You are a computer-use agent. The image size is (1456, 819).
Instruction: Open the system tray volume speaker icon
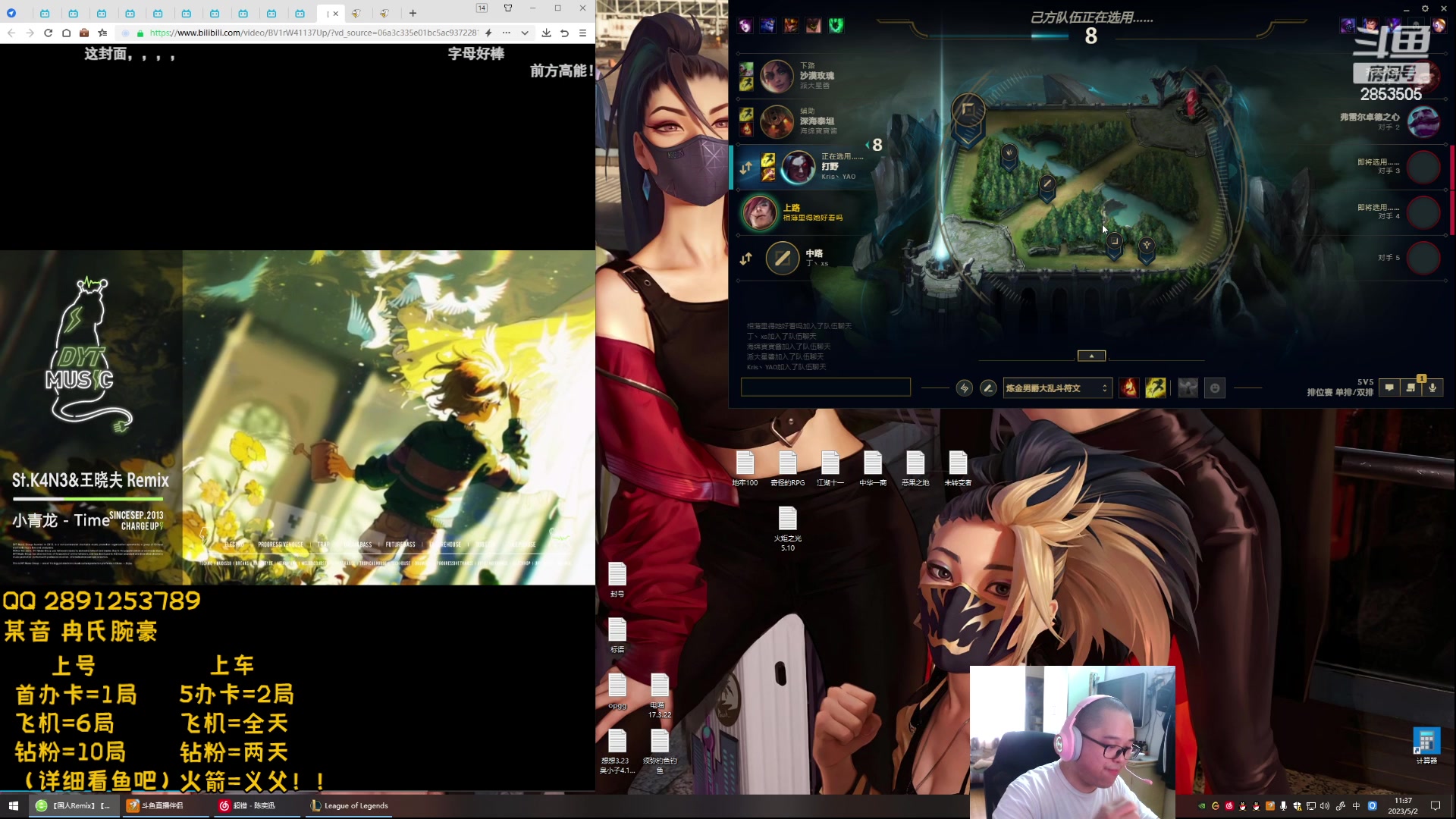pyautogui.click(x=1325, y=806)
